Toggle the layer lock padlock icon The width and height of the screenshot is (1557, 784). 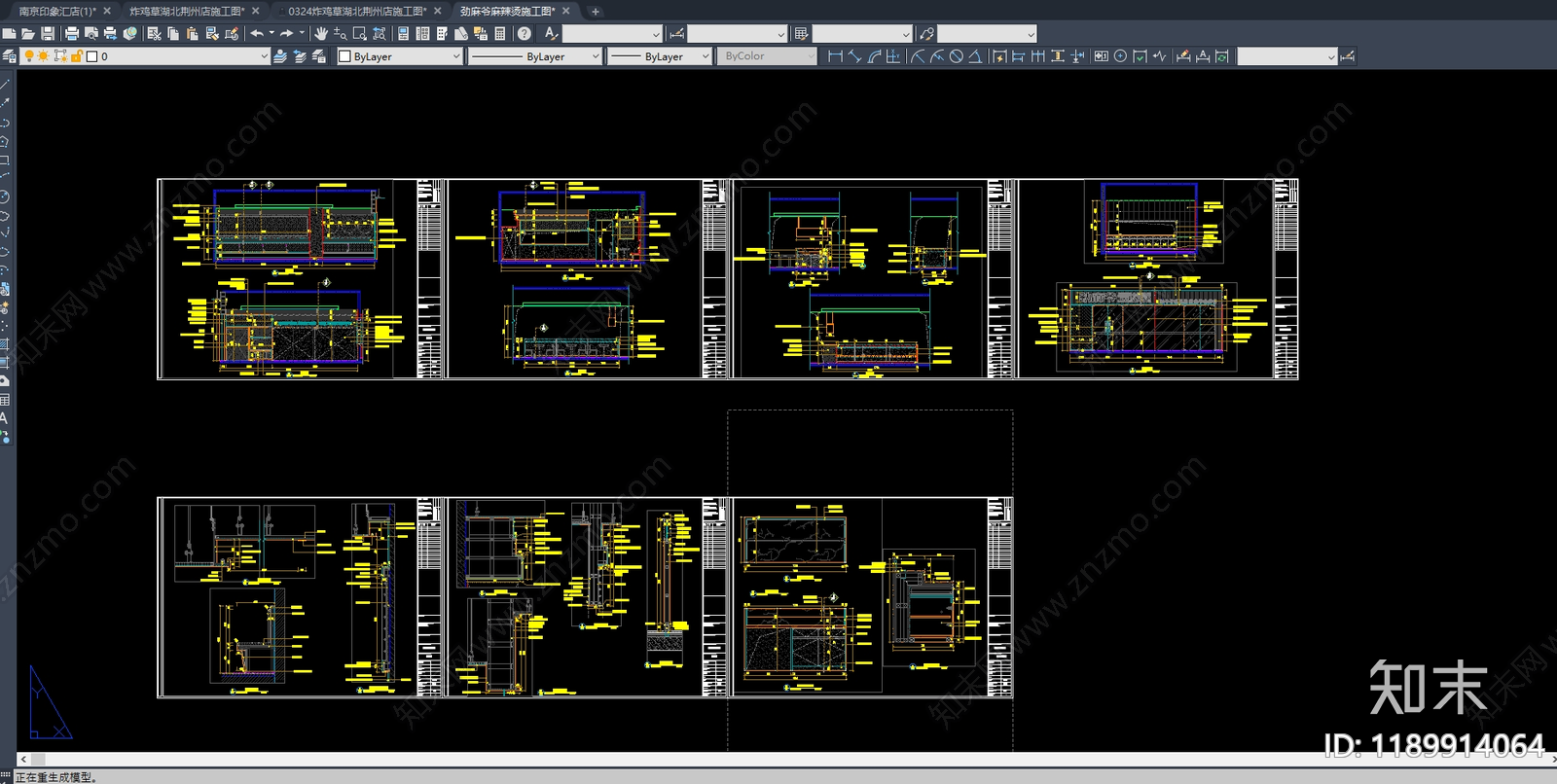coord(76,56)
